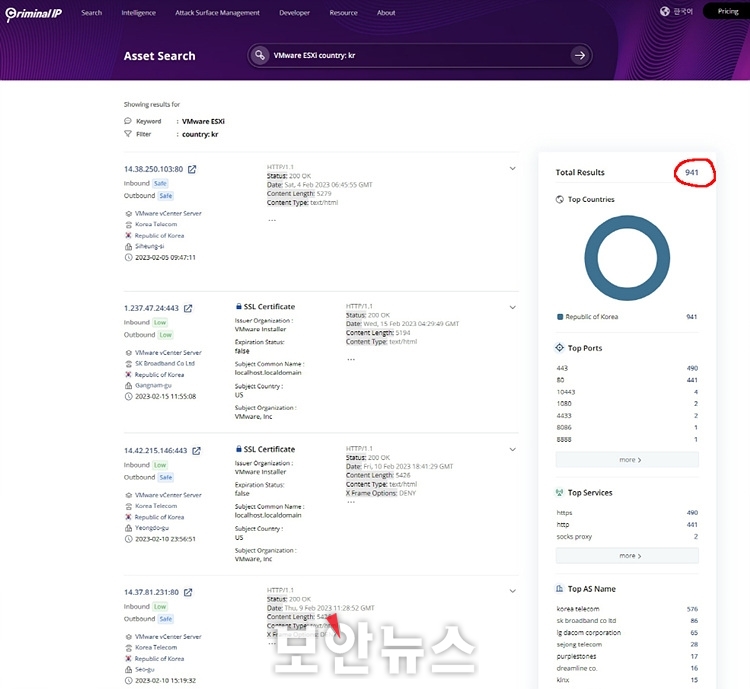Expand the 14.42.215.146:443 result chevron
750x689 pixels.
pyautogui.click(x=512, y=449)
